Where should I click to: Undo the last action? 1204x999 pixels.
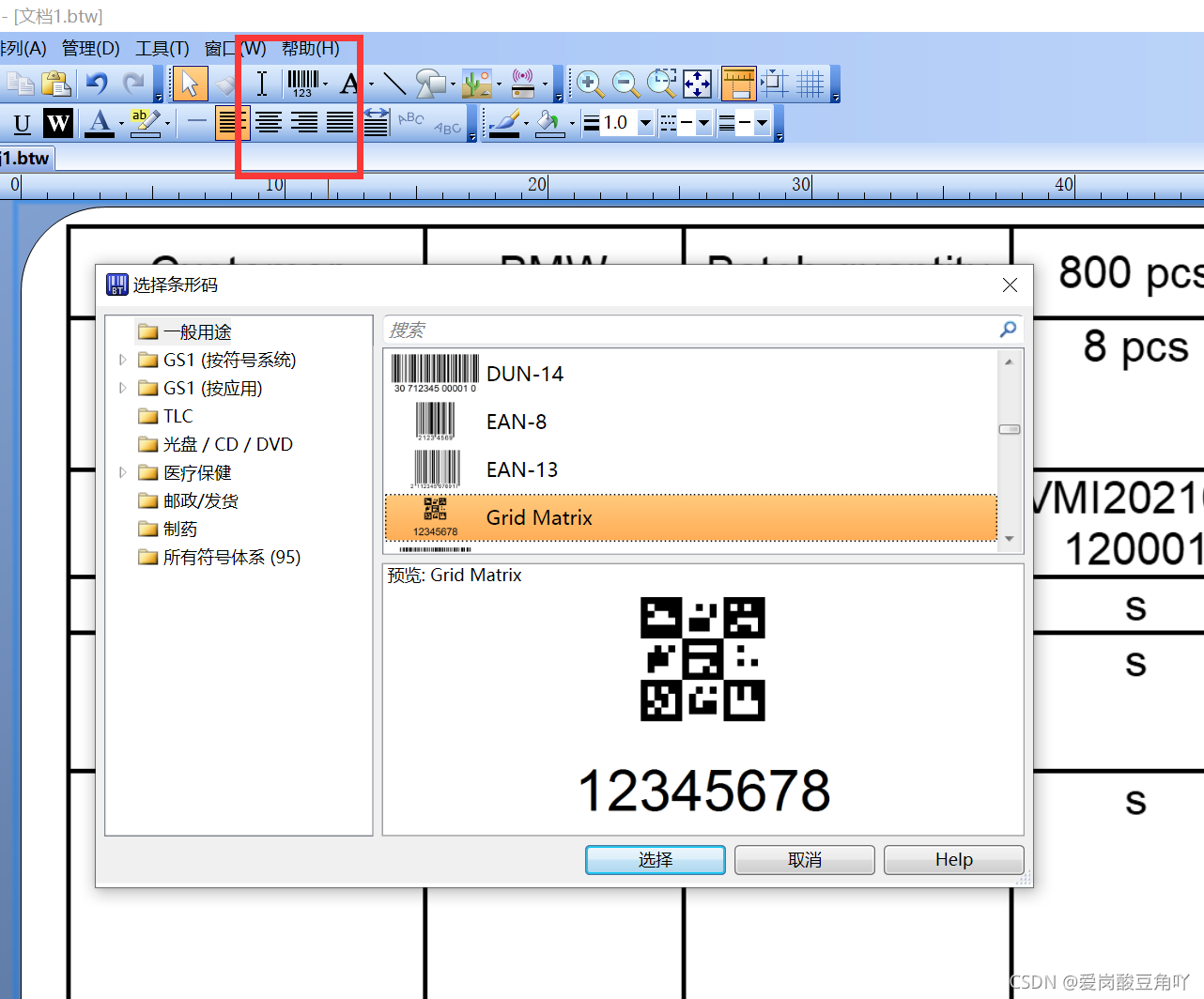pos(98,85)
